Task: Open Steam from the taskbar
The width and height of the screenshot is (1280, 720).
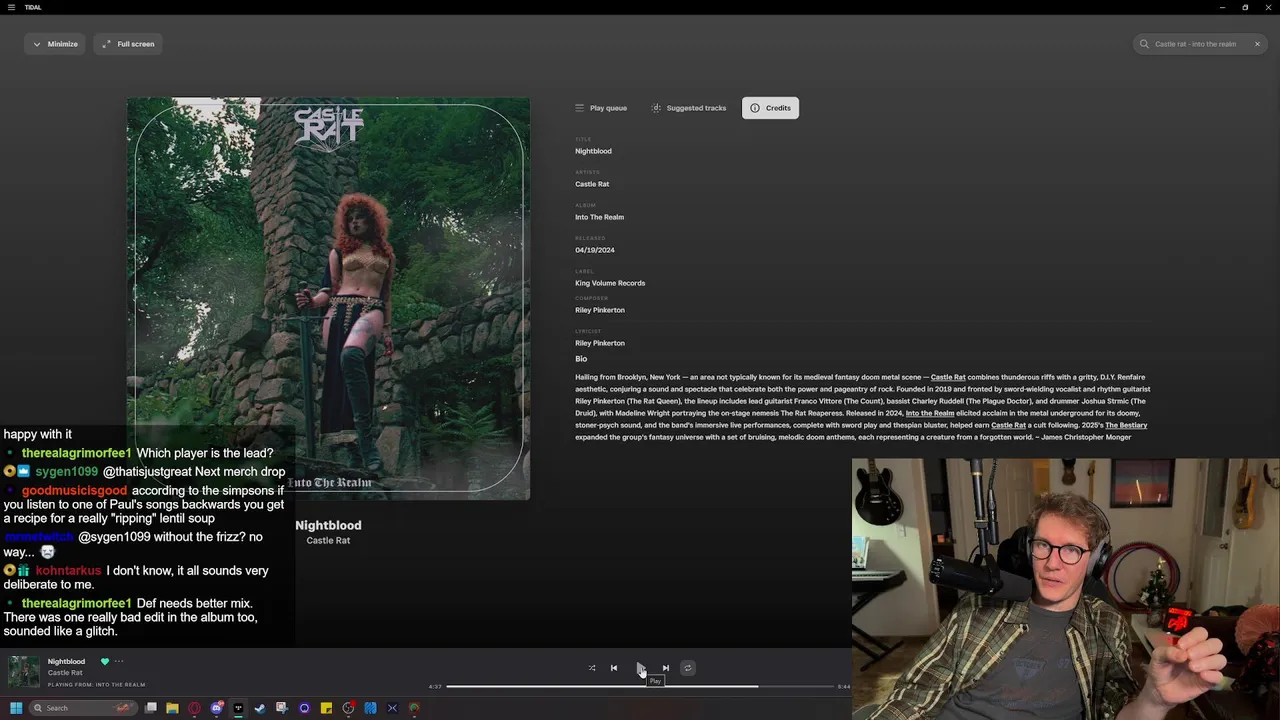Action: 260,708
